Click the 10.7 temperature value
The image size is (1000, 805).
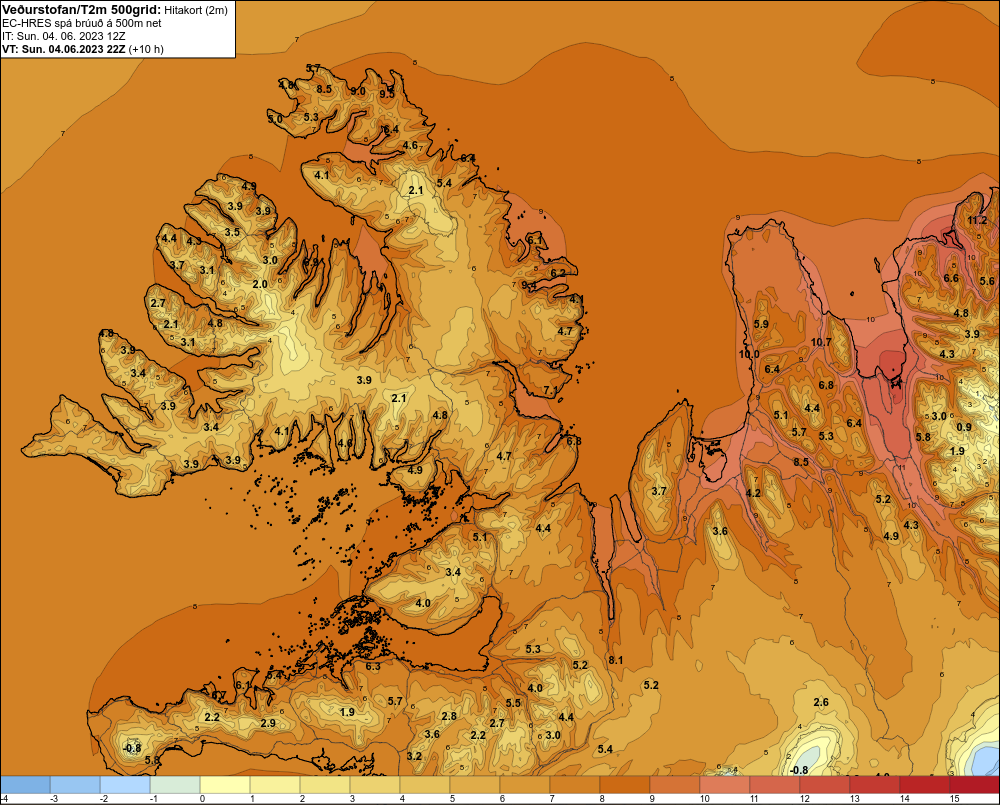click(x=821, y=343)
